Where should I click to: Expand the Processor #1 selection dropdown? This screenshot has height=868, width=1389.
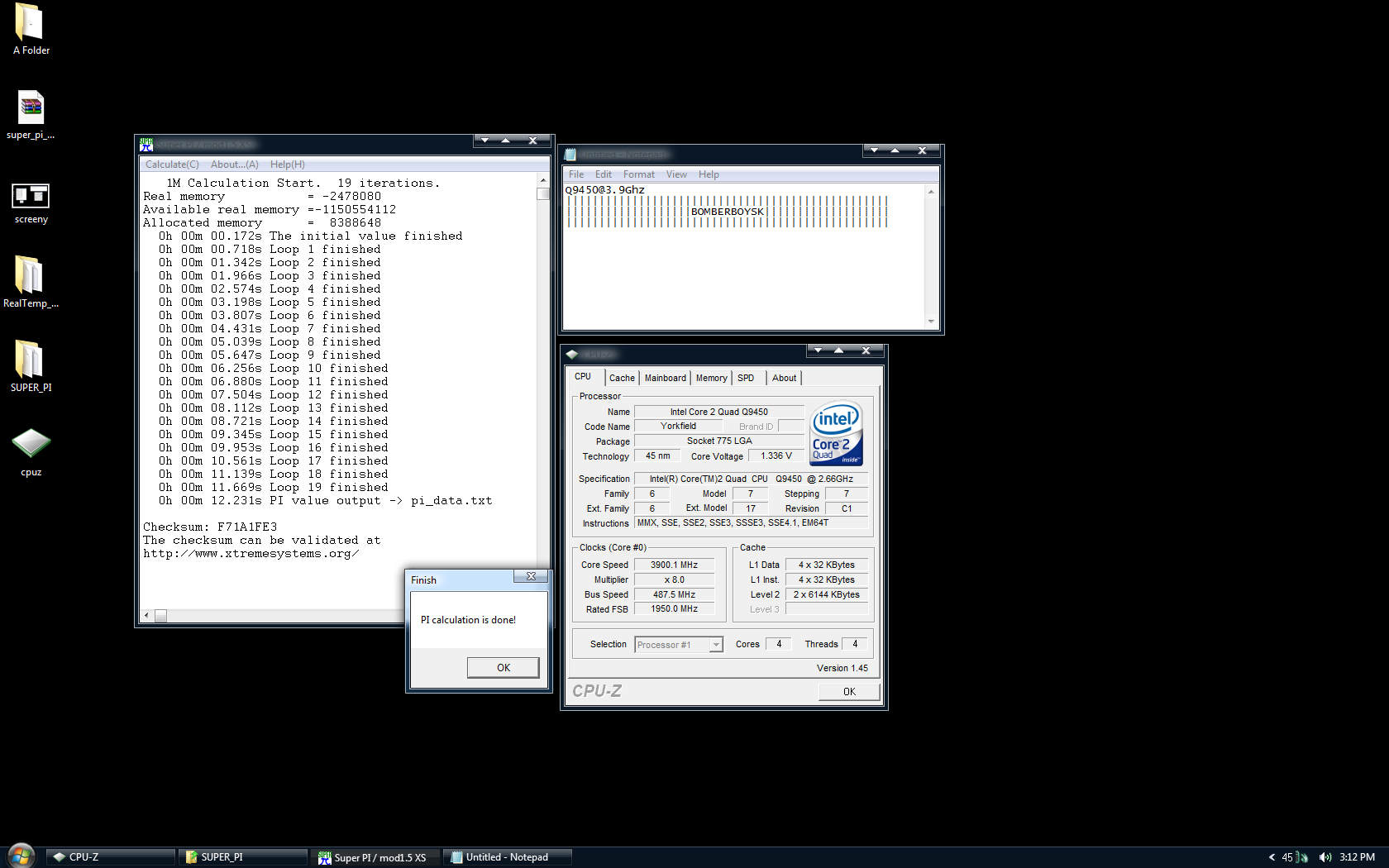coord(716,645)
